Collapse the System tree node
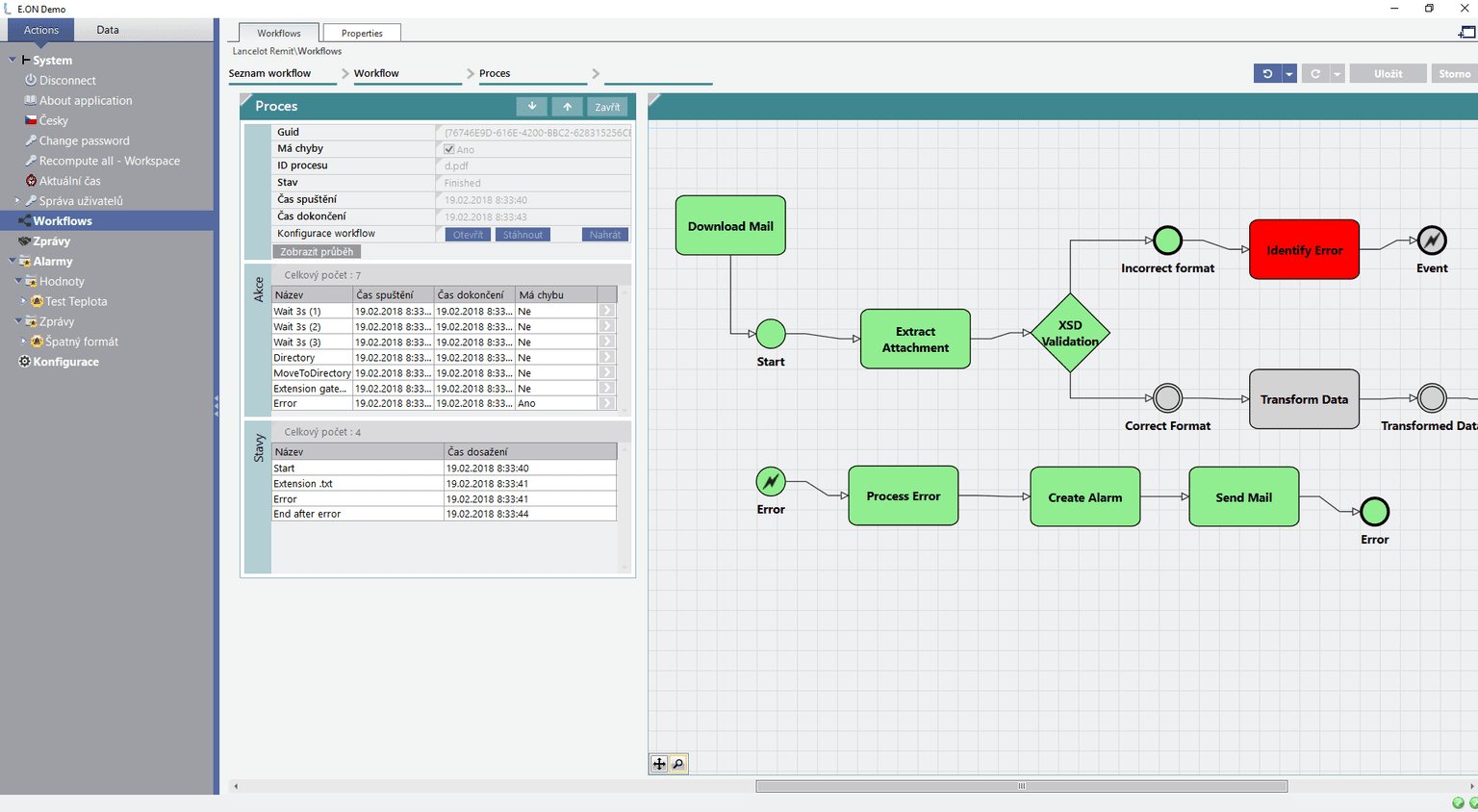This screenshot has width=1478, height=812. 13,60
